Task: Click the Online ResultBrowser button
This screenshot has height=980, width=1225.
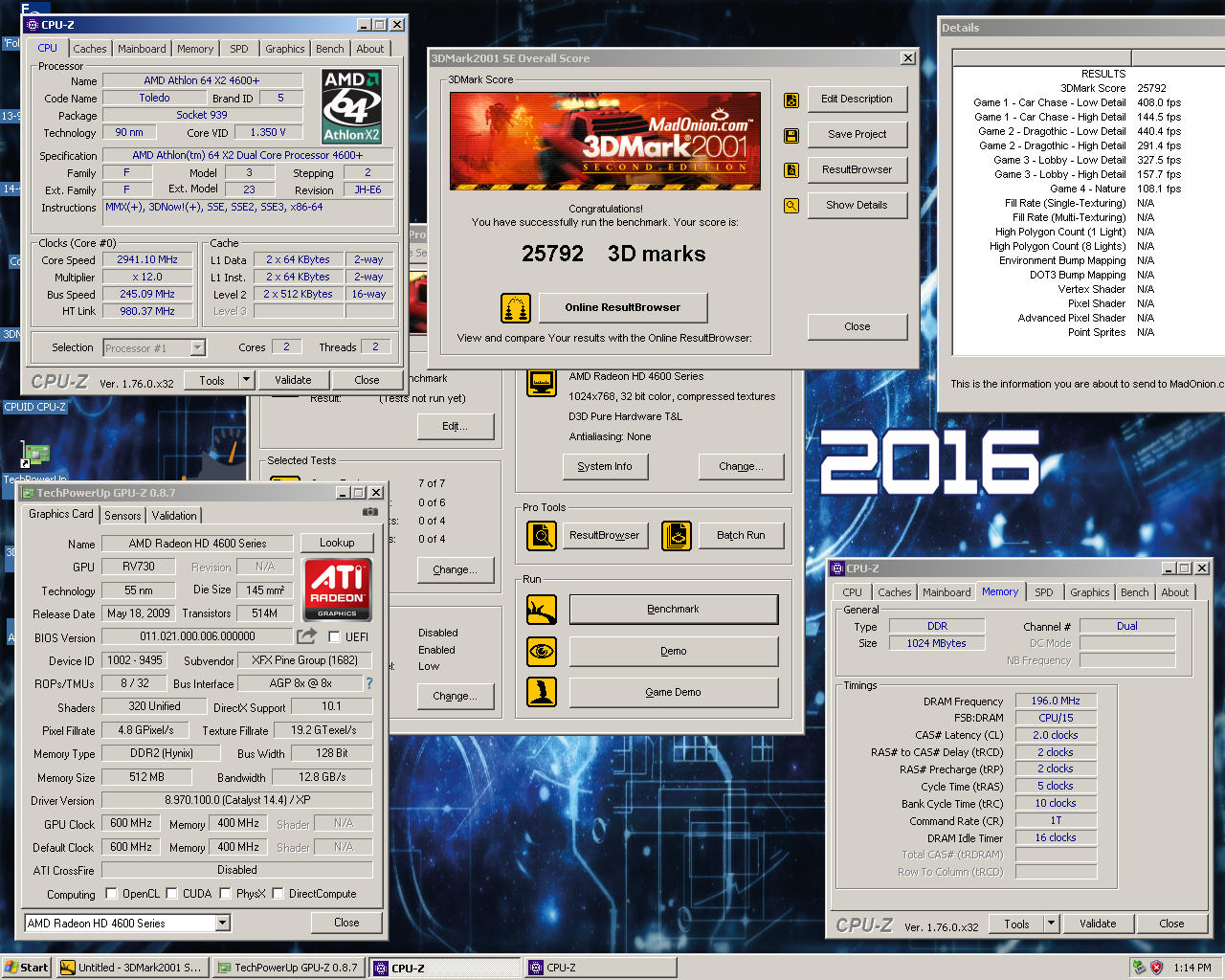Action: [623, 308]
